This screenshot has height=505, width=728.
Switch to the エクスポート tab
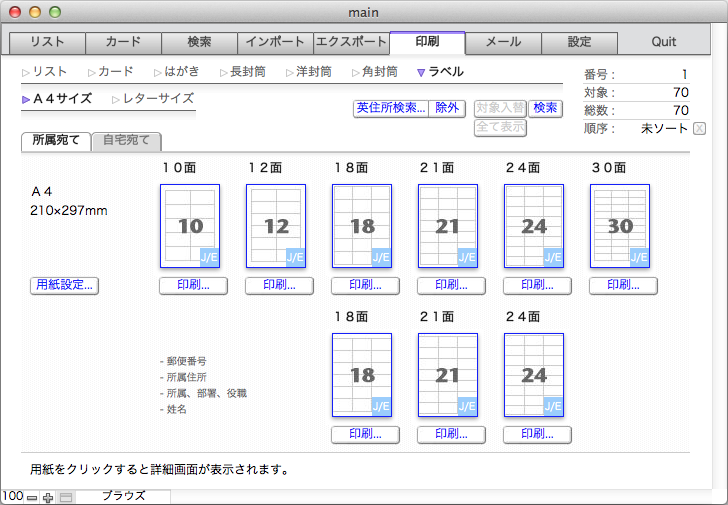pos(350,42)
